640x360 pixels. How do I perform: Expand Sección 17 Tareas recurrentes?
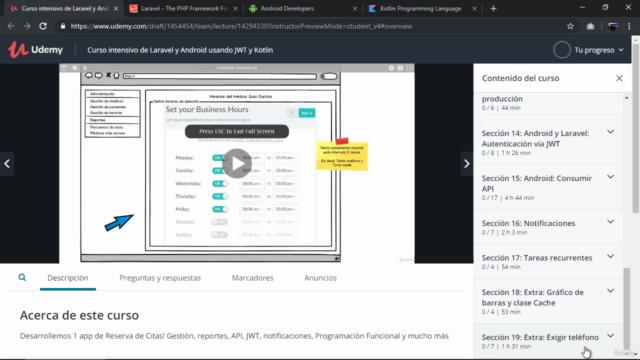[x=610, y=256]
